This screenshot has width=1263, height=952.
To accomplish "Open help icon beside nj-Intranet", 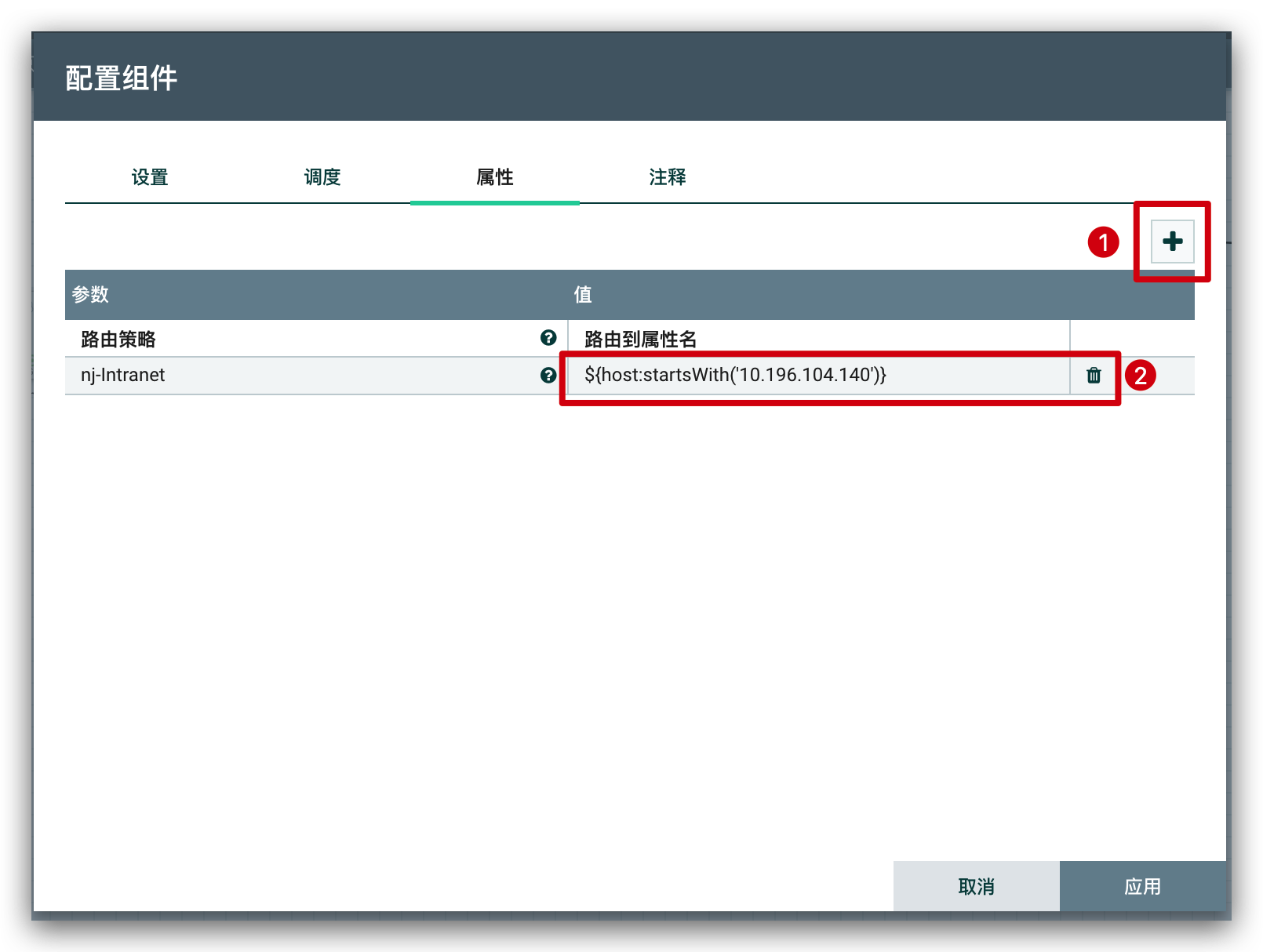I will 548,376.
